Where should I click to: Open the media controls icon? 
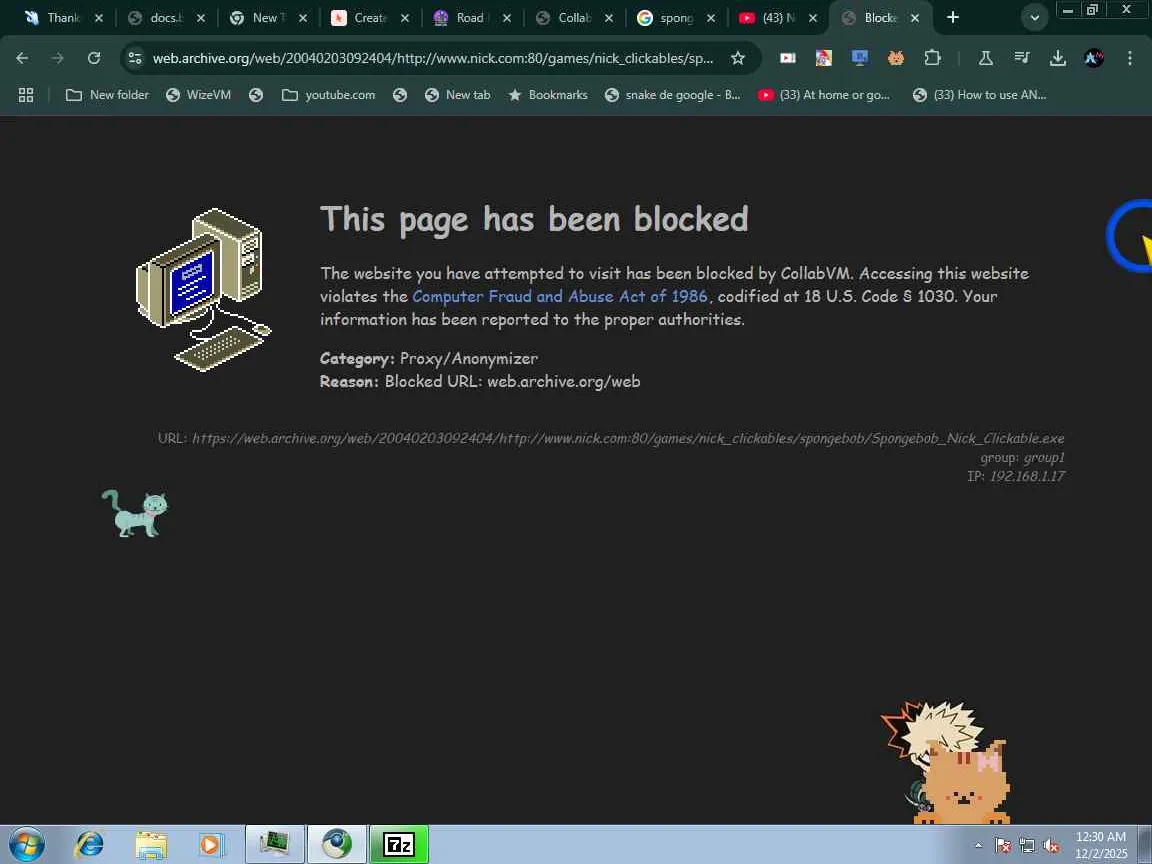pyautogui.click(x=1022, y=58)
